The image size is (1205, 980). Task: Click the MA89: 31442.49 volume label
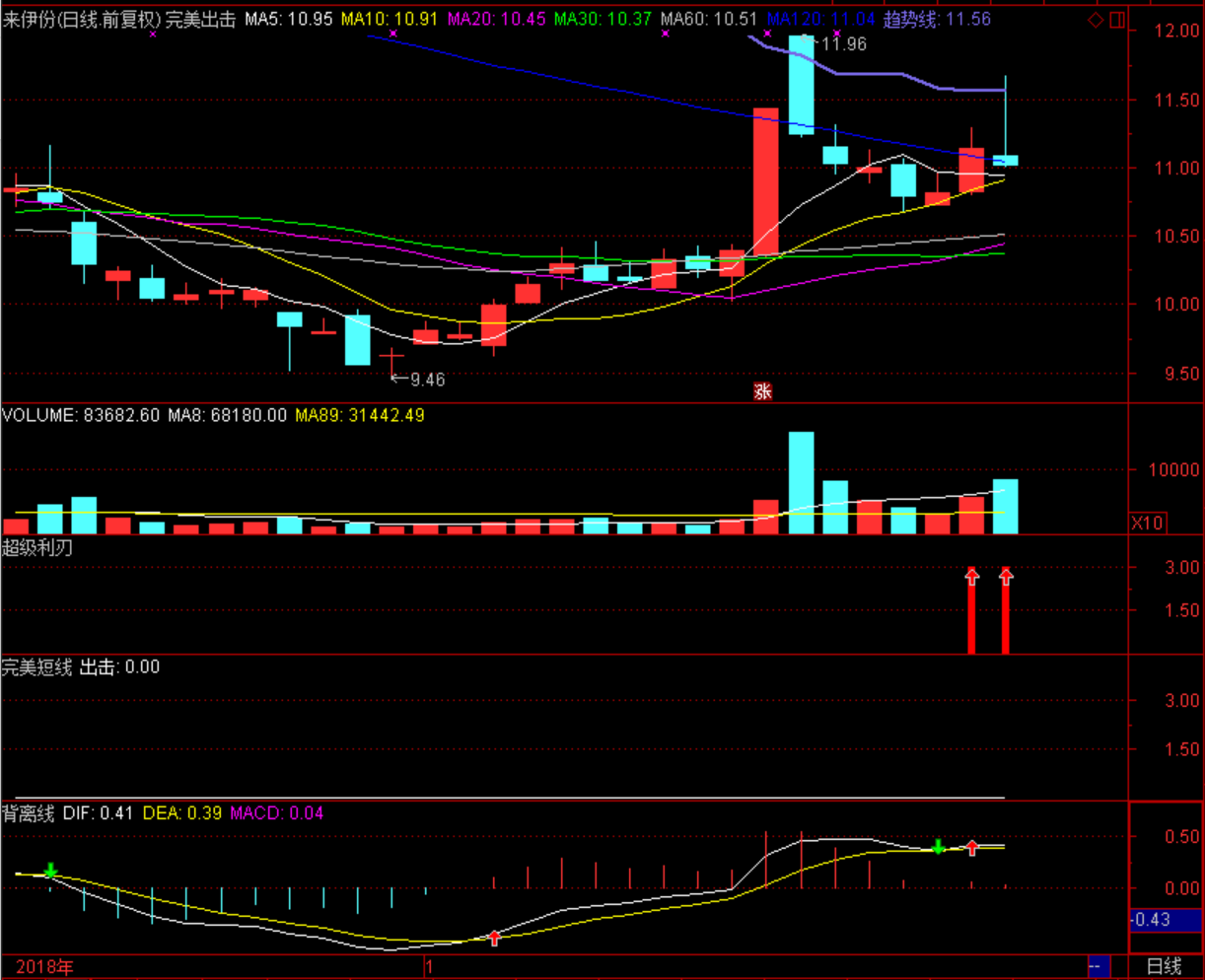click(x=360, y=415)
